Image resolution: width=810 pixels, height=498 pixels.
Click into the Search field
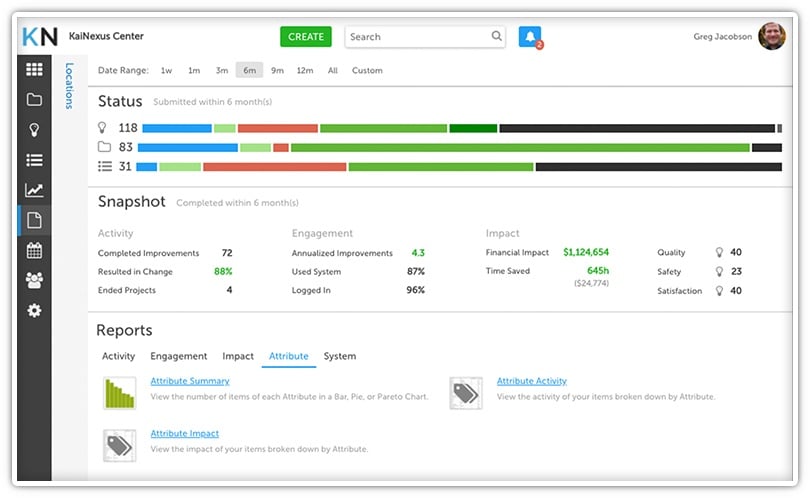[x=417, y=37]
